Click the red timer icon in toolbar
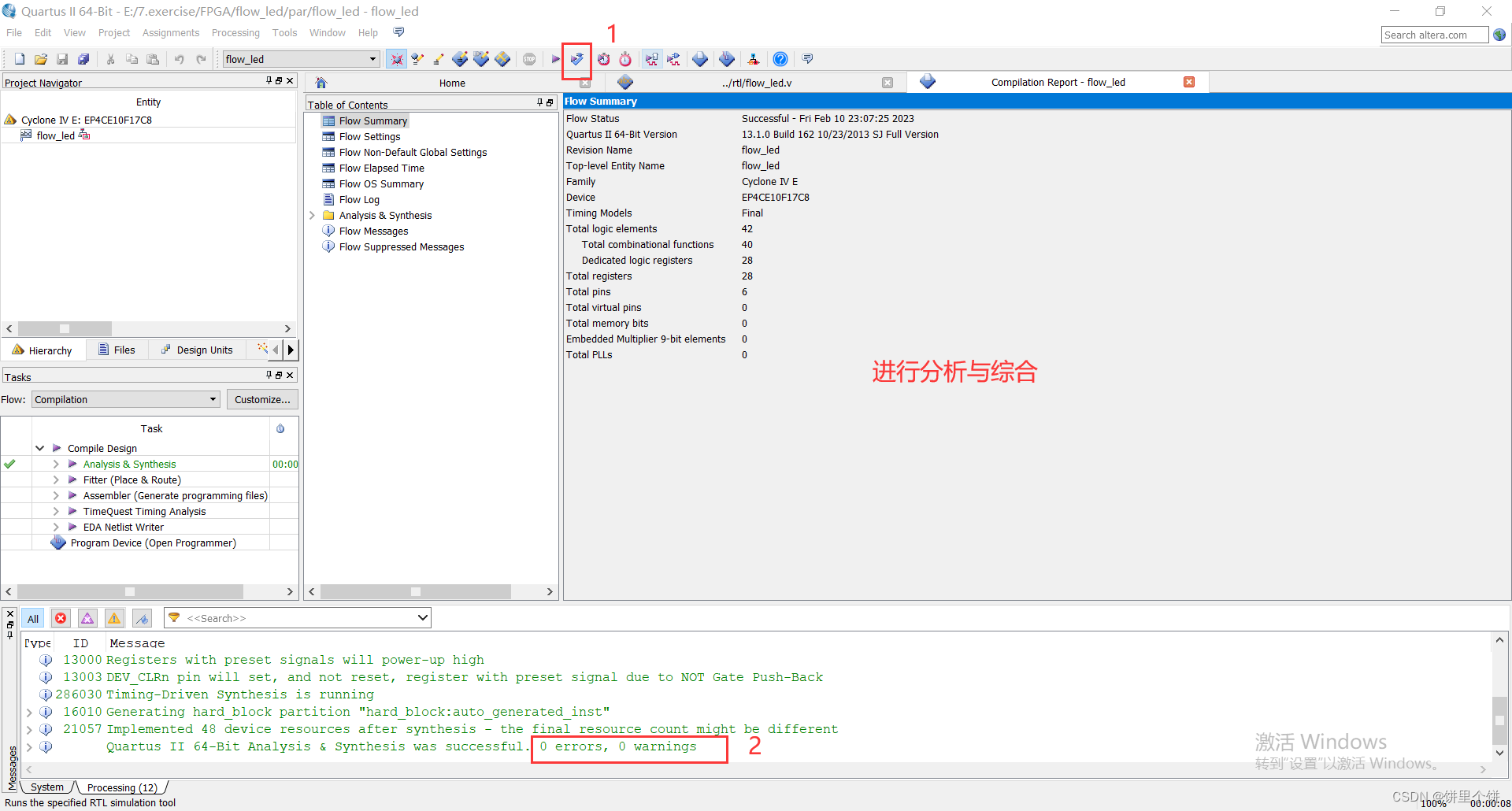This screenshot has height=811, width=1512. tap(625, 59)
